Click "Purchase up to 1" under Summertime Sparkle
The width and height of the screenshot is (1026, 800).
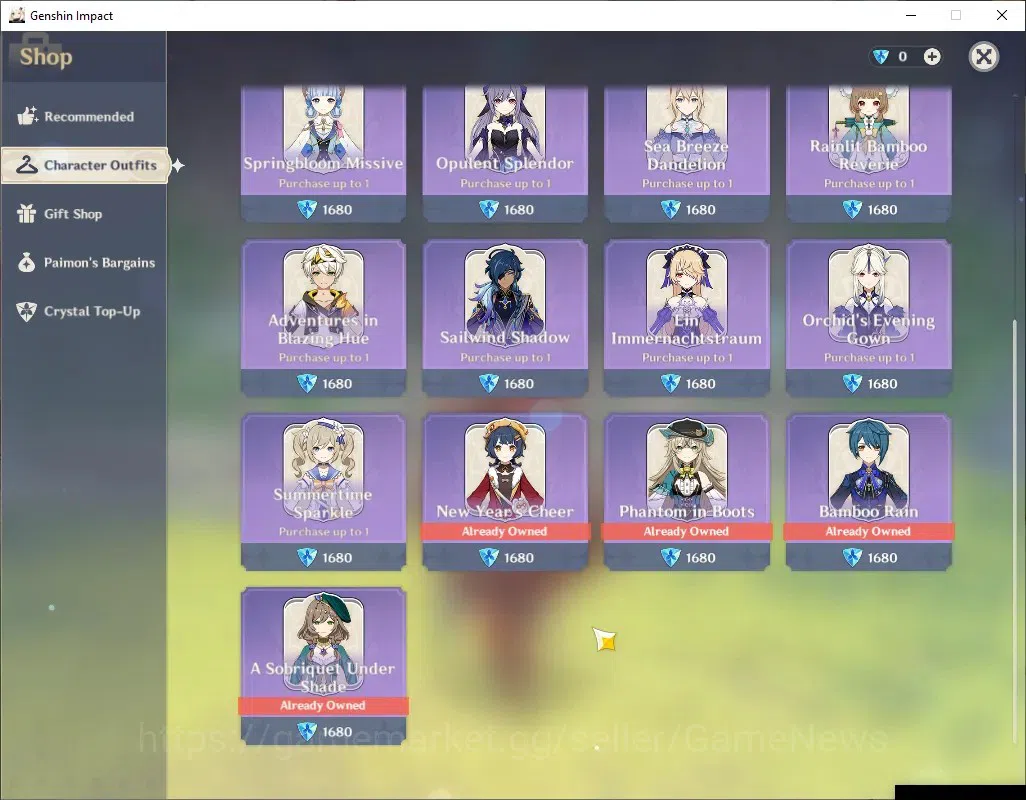point(324,532)
